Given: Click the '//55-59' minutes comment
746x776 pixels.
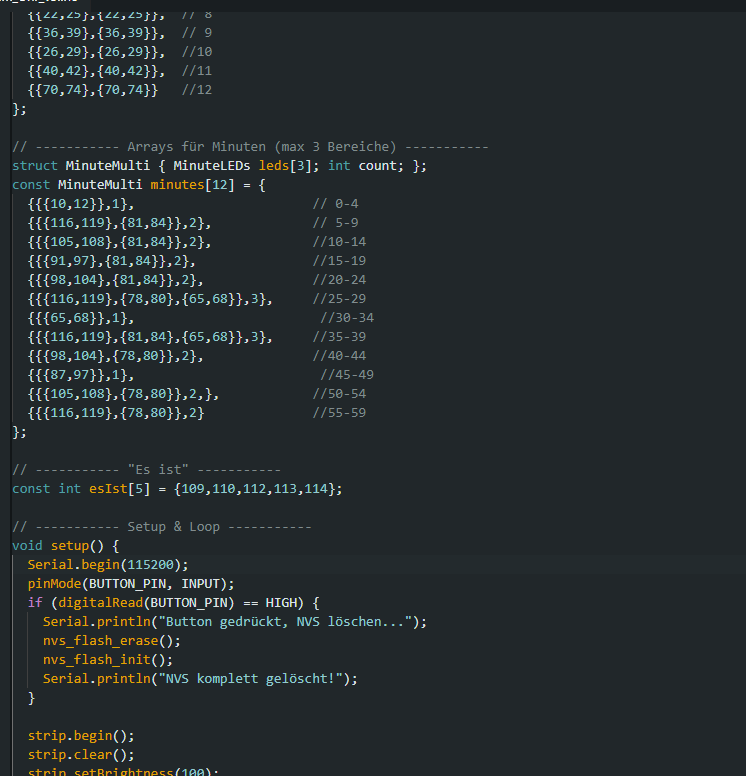Looking at the screenshot, I should point(339,412).
